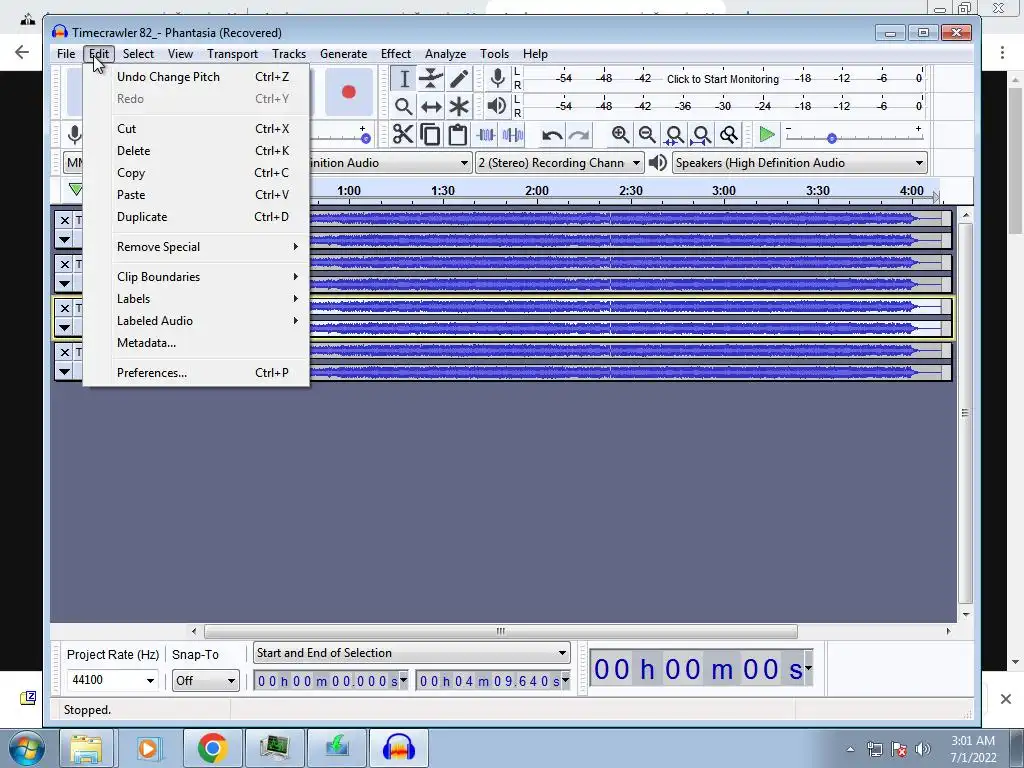
Task: Open Chrome from the taskbar
Action: 213,748
